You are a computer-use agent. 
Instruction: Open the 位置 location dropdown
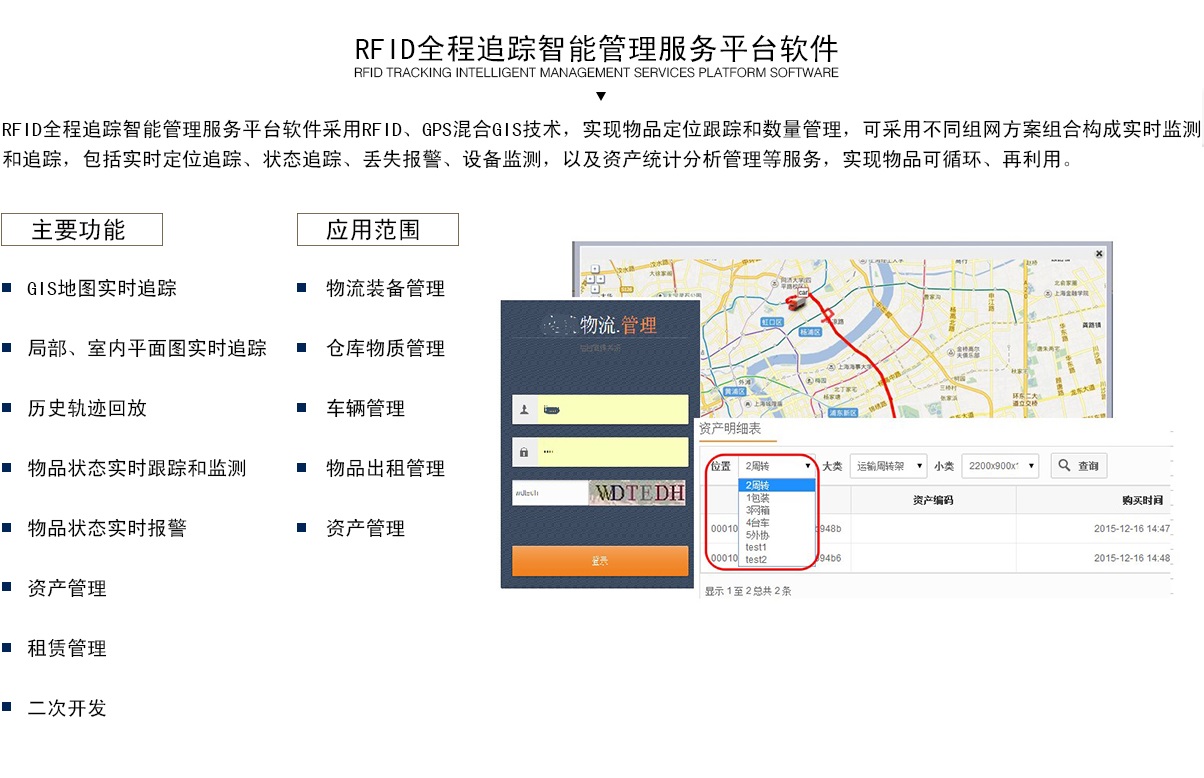tap(777, 466)
